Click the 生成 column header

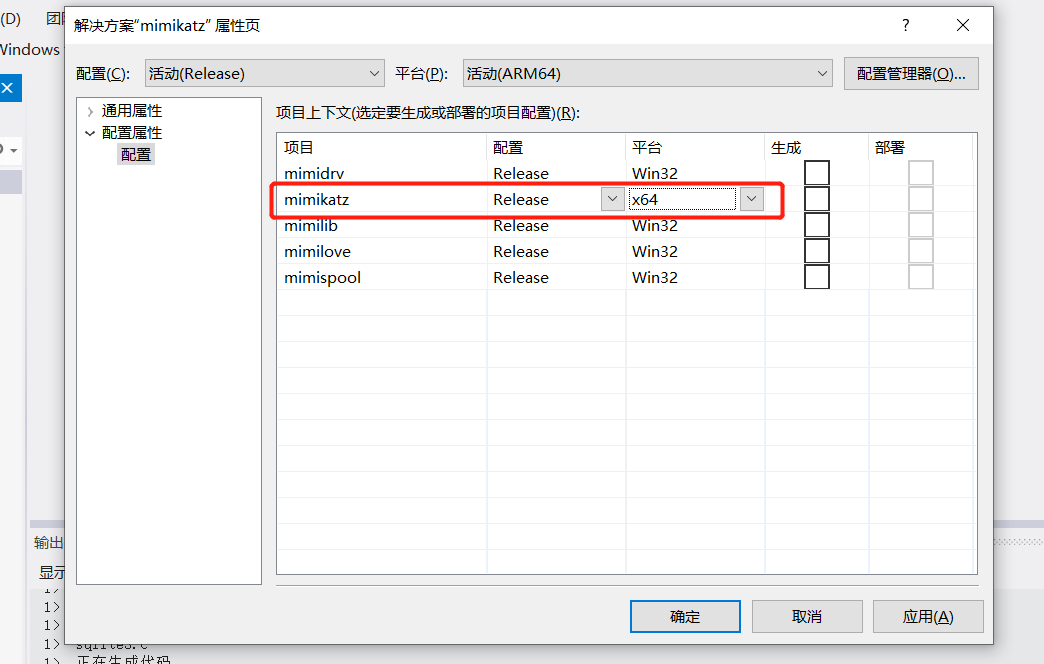pos(817,147)
